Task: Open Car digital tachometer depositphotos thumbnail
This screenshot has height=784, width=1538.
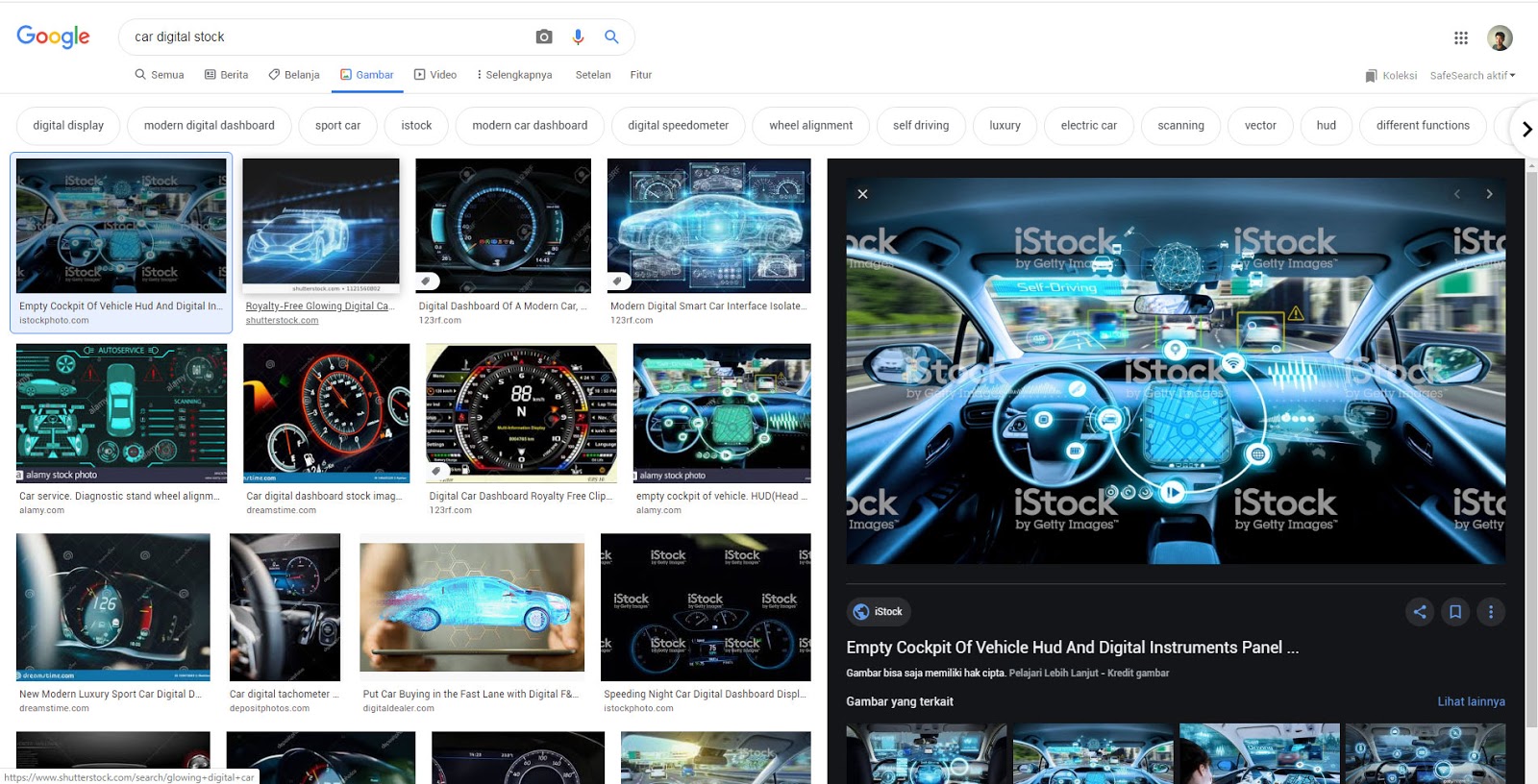Action: [x=285, y=607]
